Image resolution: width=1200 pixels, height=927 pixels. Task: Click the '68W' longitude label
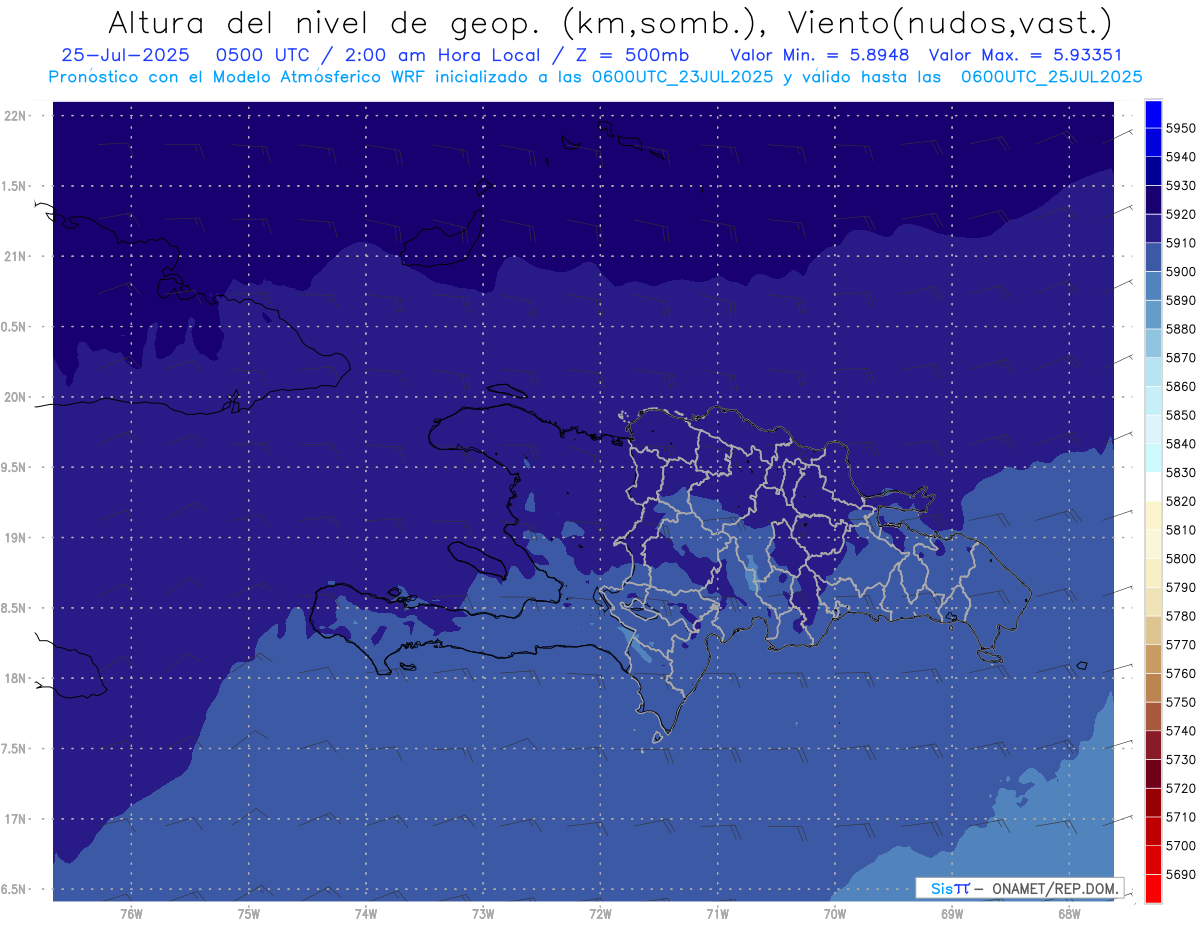point(1069,913)
